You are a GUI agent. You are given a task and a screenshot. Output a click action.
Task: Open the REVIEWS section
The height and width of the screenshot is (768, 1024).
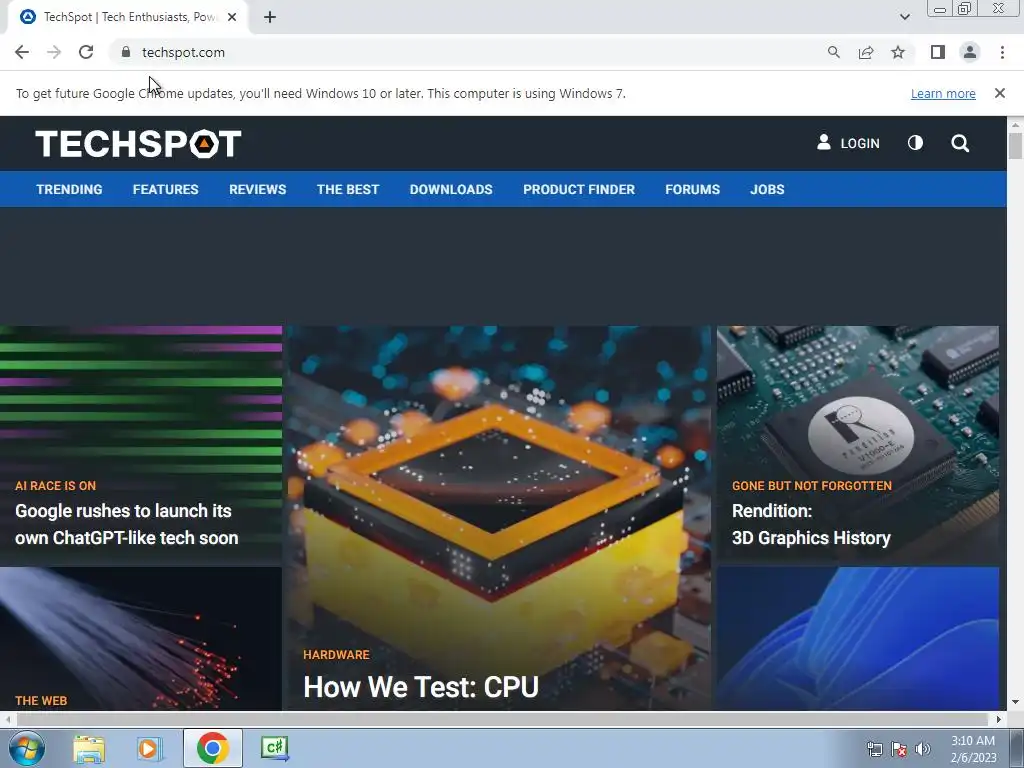coord(257,189)
